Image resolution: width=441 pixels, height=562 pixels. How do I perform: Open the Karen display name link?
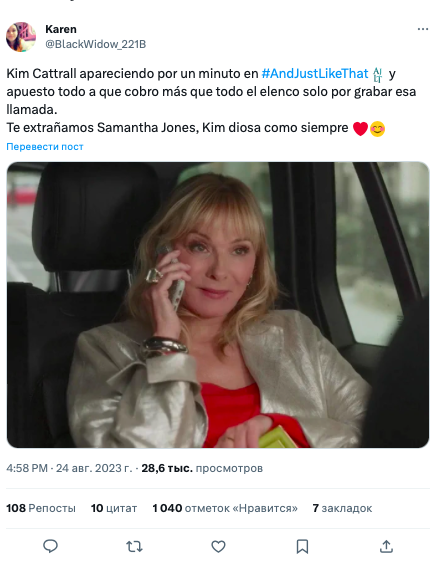click(x=61, y=29)
